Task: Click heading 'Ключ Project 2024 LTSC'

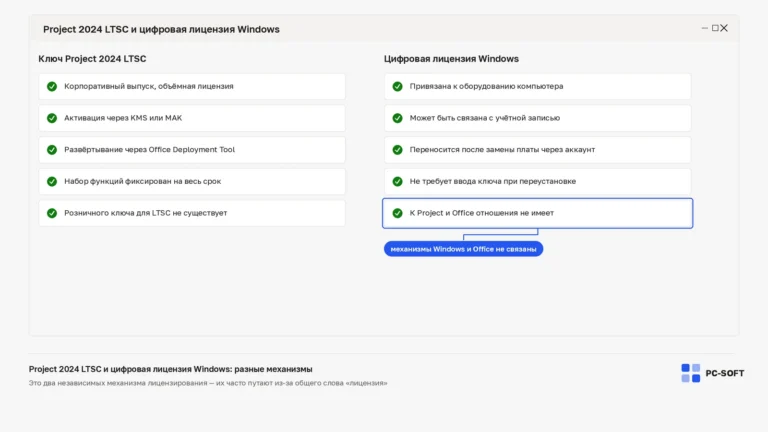Action: click(x=92, y=59)
